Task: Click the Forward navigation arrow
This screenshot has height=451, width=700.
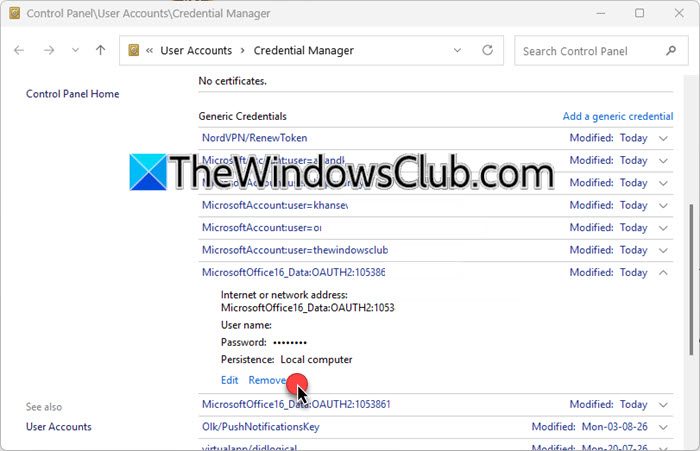Action: [x=49, y=50]
